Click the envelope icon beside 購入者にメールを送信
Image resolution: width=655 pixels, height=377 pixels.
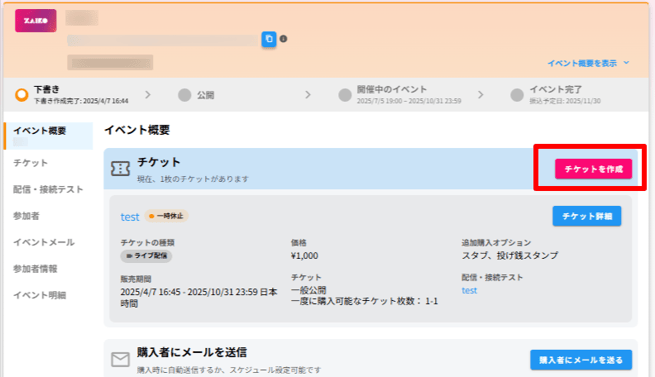click(x=120, y=359)
